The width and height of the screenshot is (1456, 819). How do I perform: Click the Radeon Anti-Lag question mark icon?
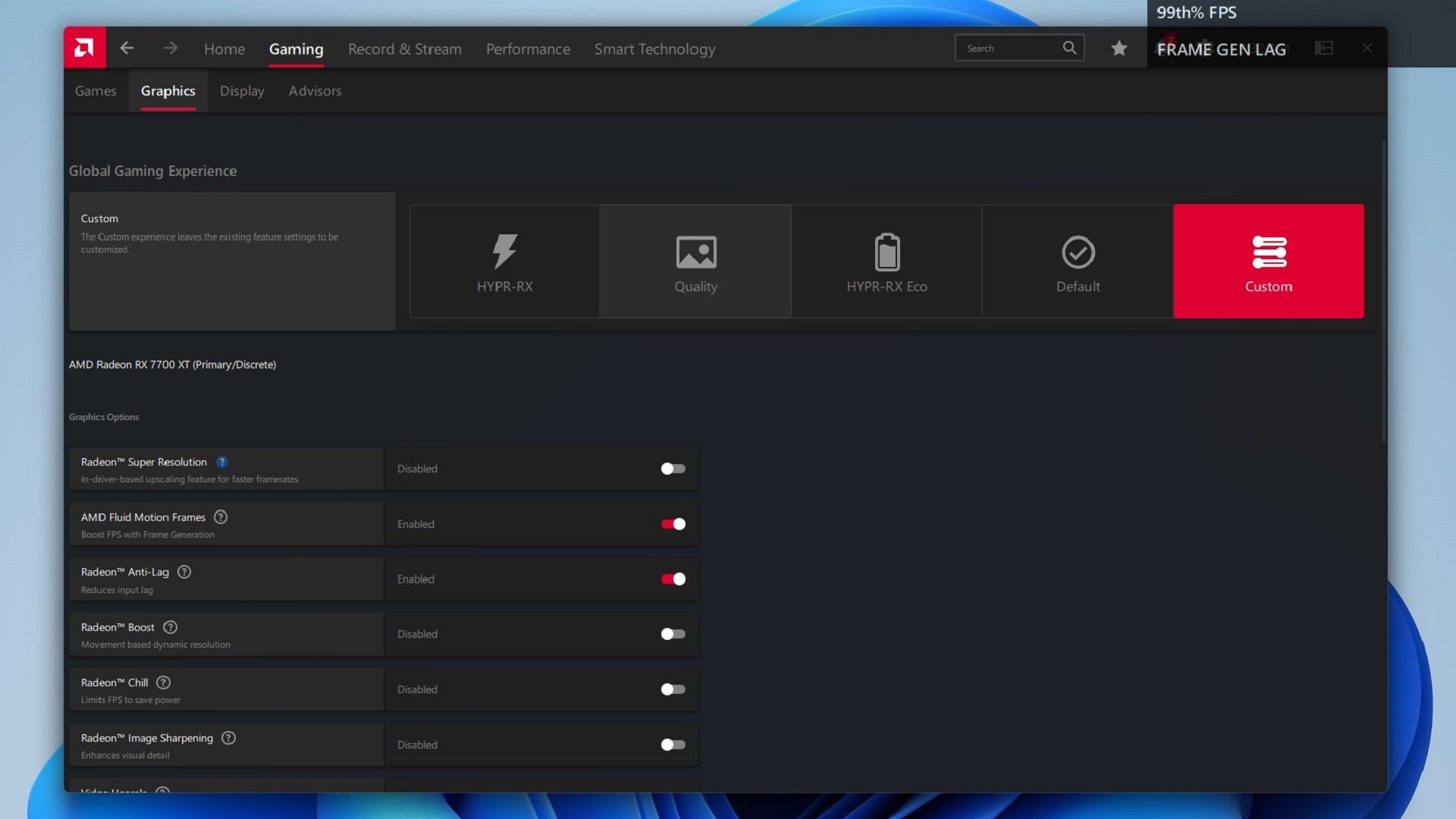[x=184, y=572]
